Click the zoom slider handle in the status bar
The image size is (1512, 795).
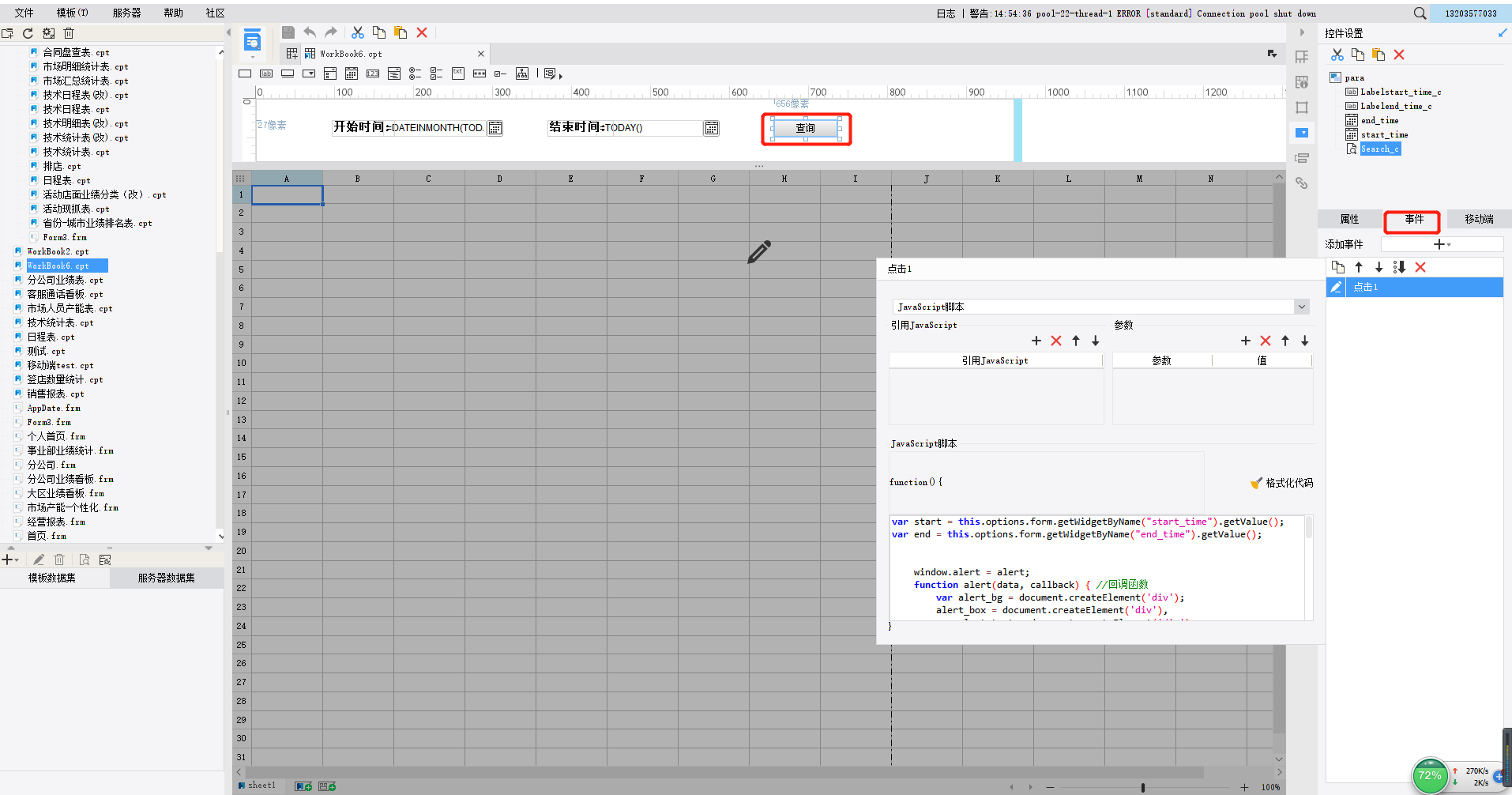pyautogui.click(x=1143, y=787)
